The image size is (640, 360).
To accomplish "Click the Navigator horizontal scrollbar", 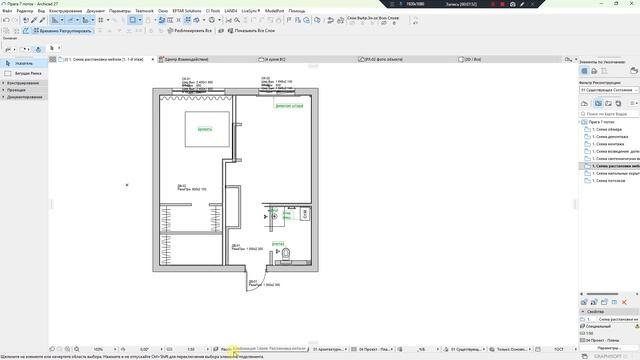I will [602, 294].
